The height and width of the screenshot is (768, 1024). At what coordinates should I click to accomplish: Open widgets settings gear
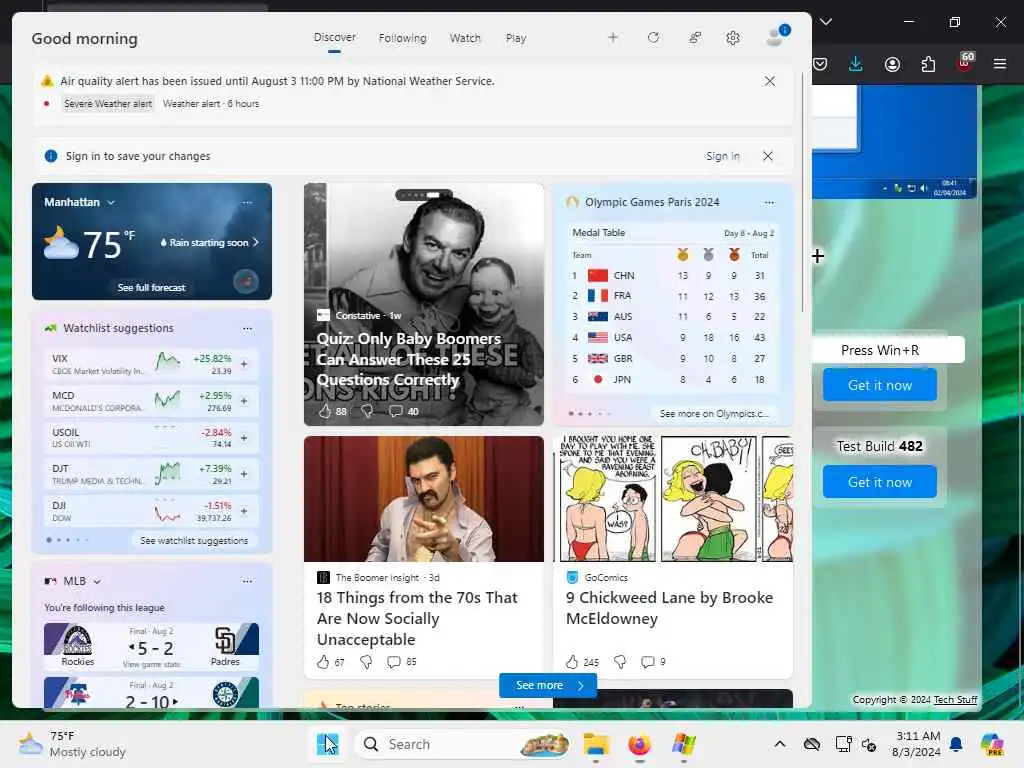tap(733, 38)
